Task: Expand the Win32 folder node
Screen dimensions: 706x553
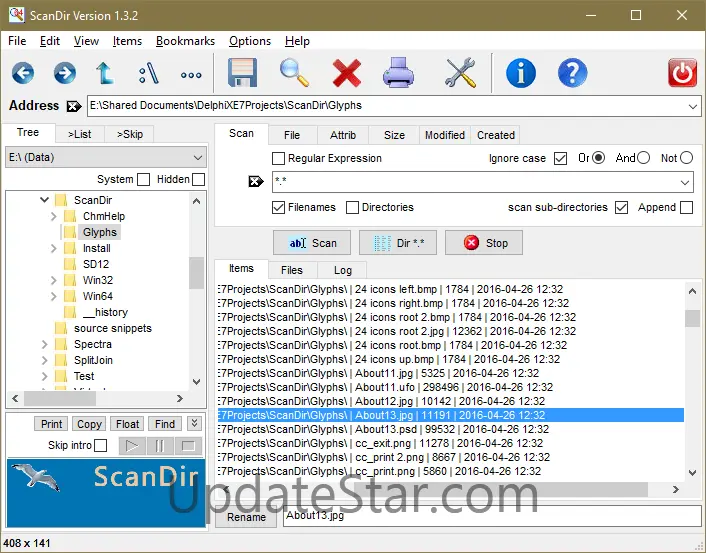Action: 53,281
